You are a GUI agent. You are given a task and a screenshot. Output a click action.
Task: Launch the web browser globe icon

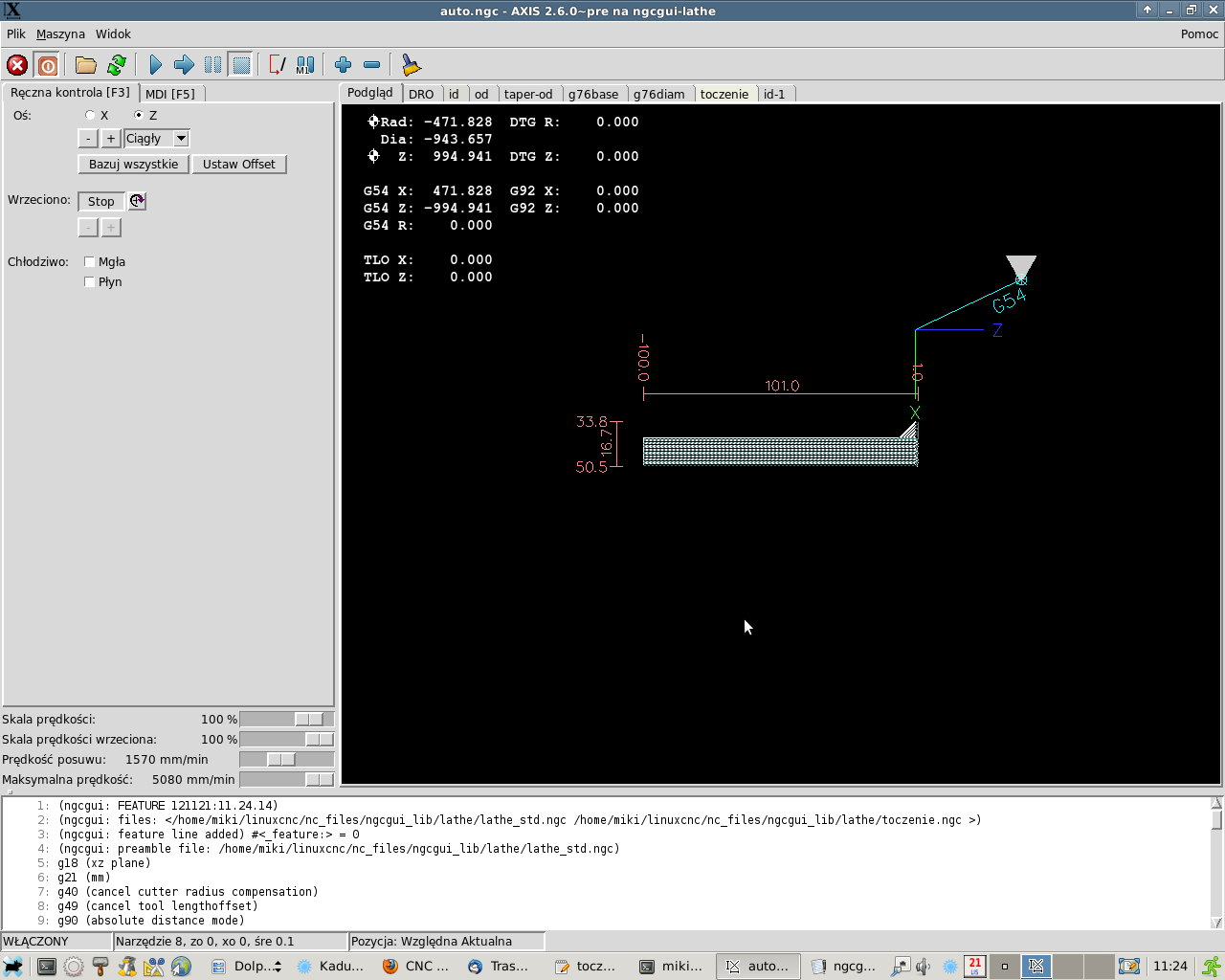pyautogui.click(x=181, y=967)
